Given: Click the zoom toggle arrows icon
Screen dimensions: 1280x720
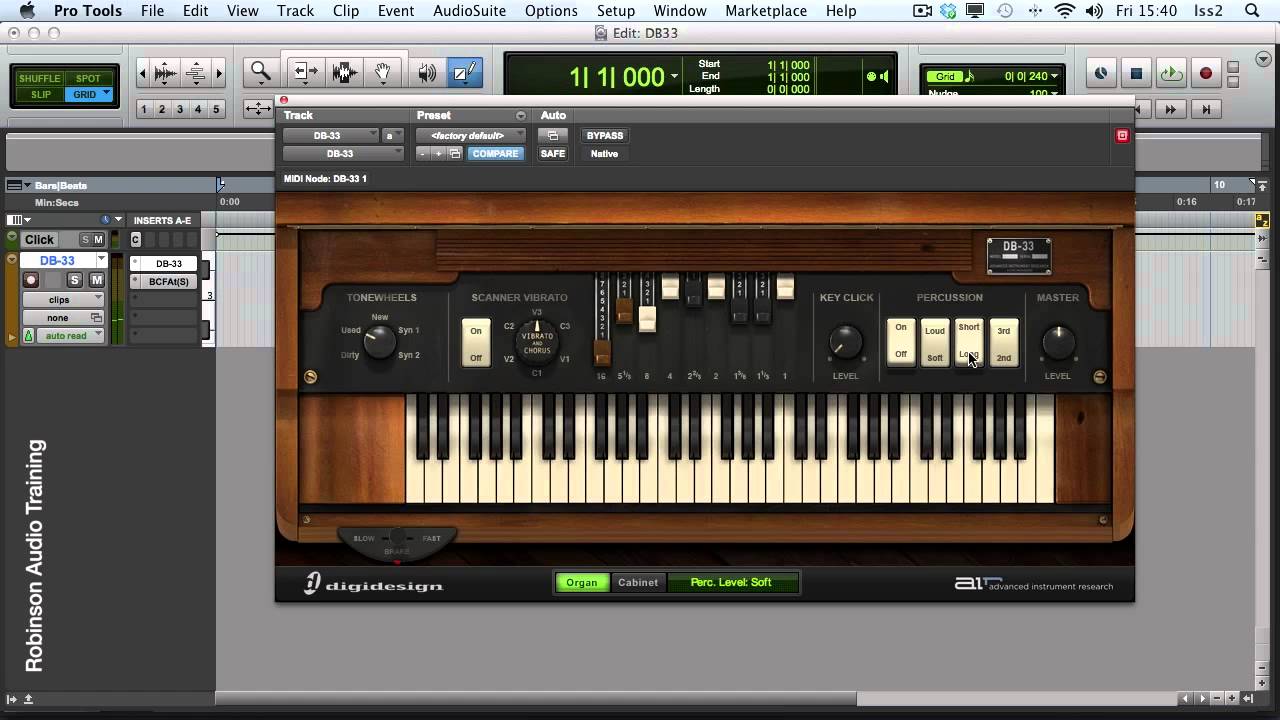Looking at the screenshot, I should [x=259, y=109].
